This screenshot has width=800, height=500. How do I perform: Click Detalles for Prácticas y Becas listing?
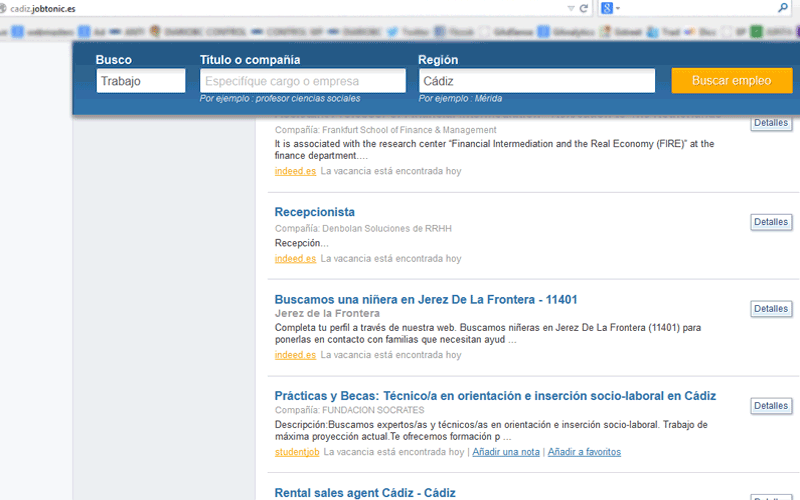point(770,406)
